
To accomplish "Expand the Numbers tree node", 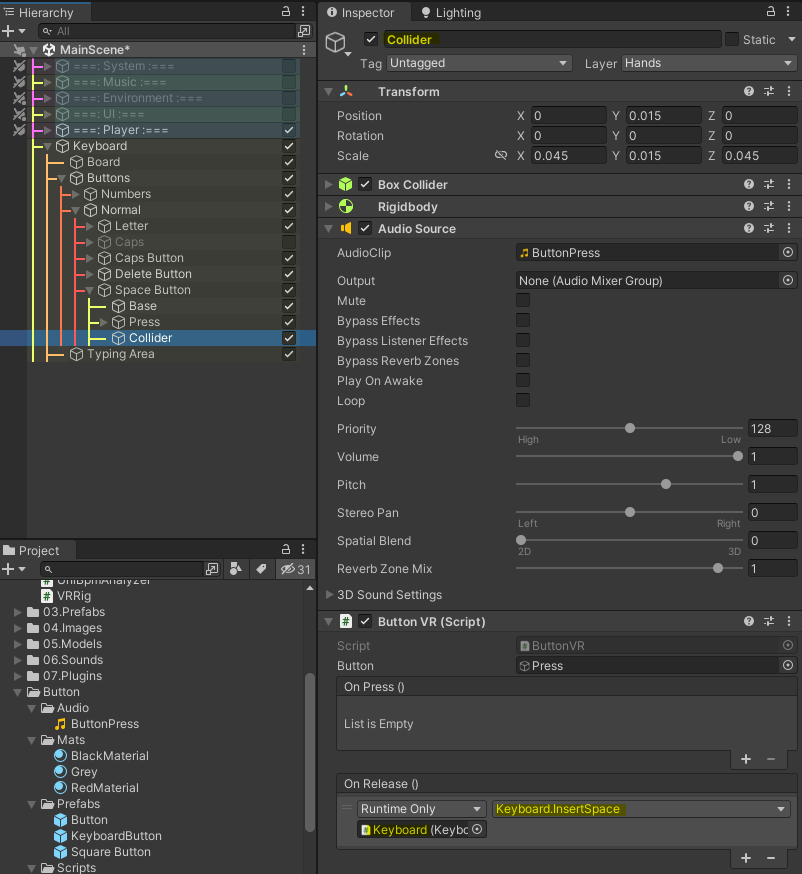I will pos(76,194).
